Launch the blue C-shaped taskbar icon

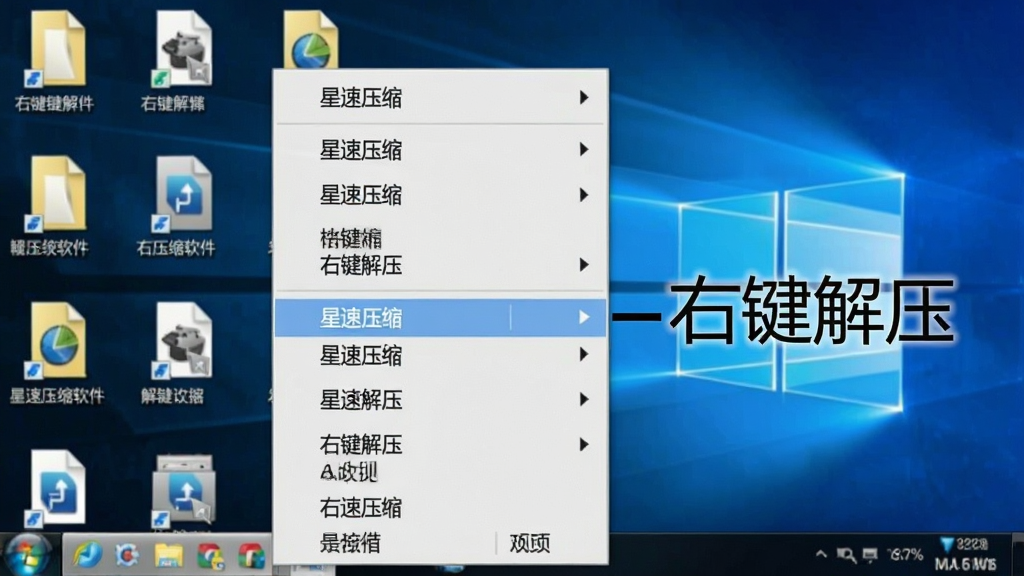click(x=127, y=555)
